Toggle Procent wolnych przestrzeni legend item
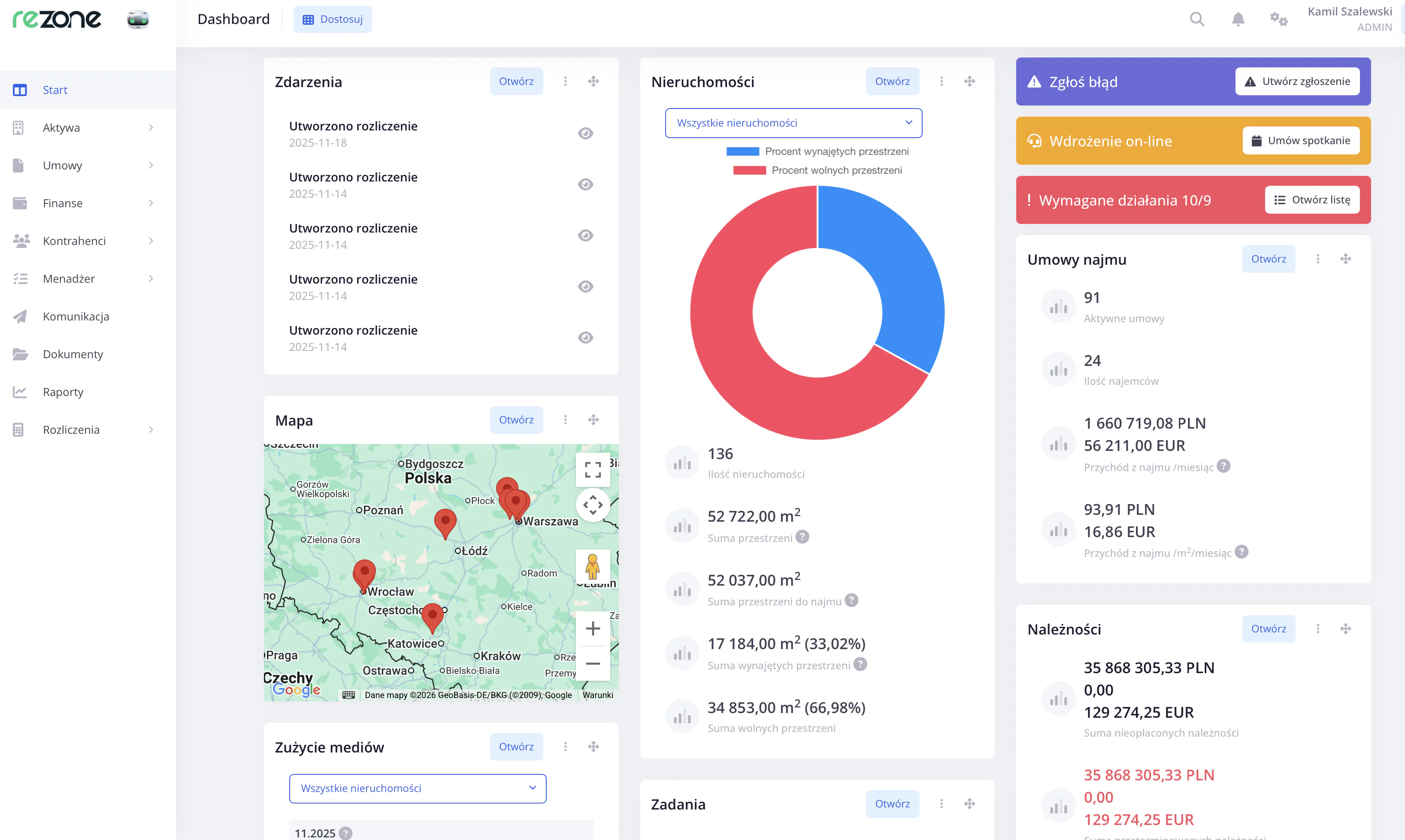Image resolution: width=1405 pixels, height=840 pixels. (817, 170)
